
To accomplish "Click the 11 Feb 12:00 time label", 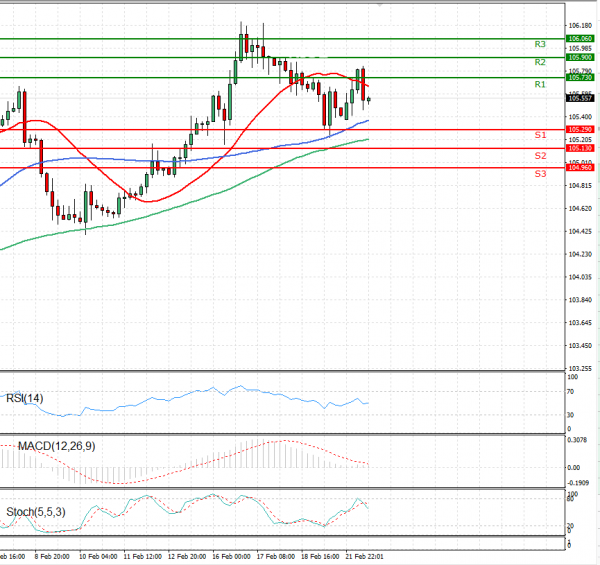I will 142,557.
